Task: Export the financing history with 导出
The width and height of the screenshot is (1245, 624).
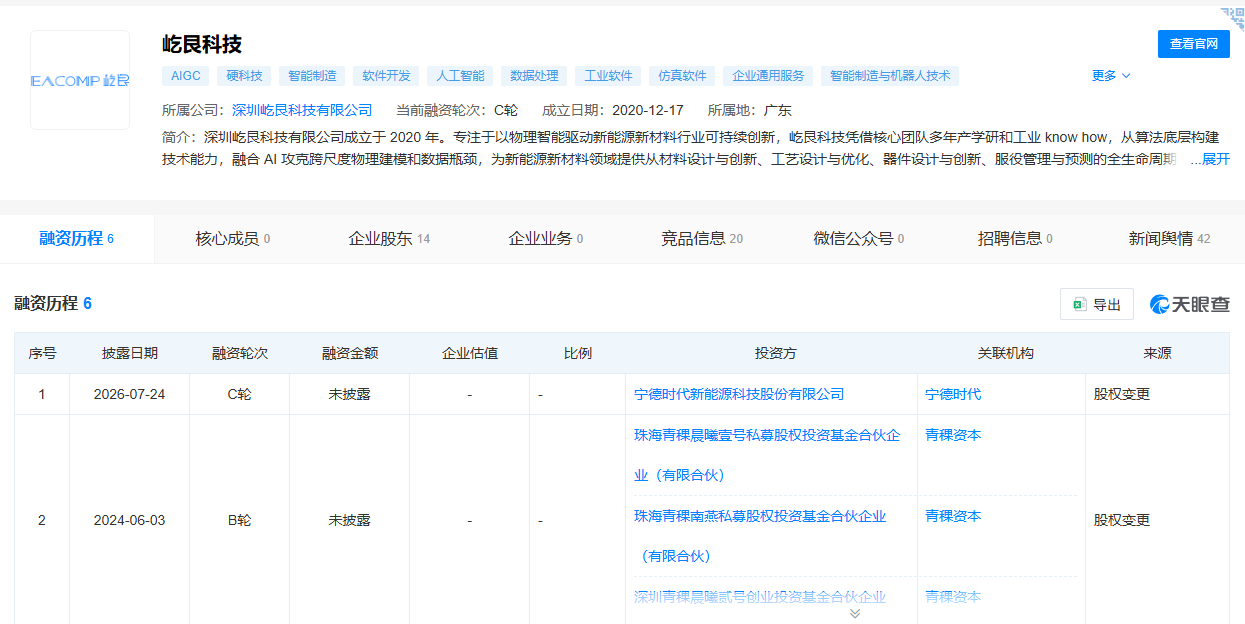Action: point(1097,305)
